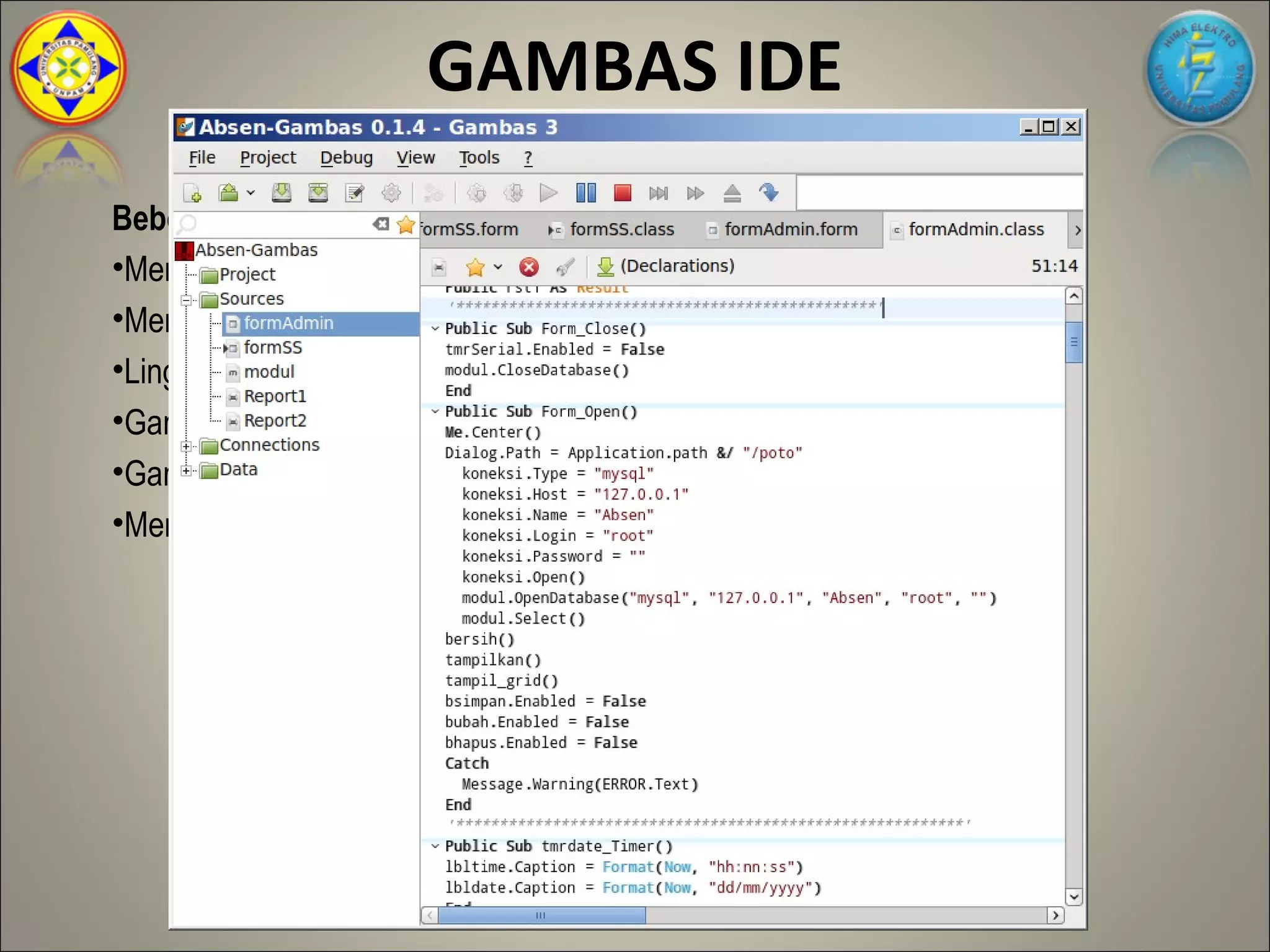Click the clear search icon in project panel
1270x952 pixels.
click(x=381, y=224)
